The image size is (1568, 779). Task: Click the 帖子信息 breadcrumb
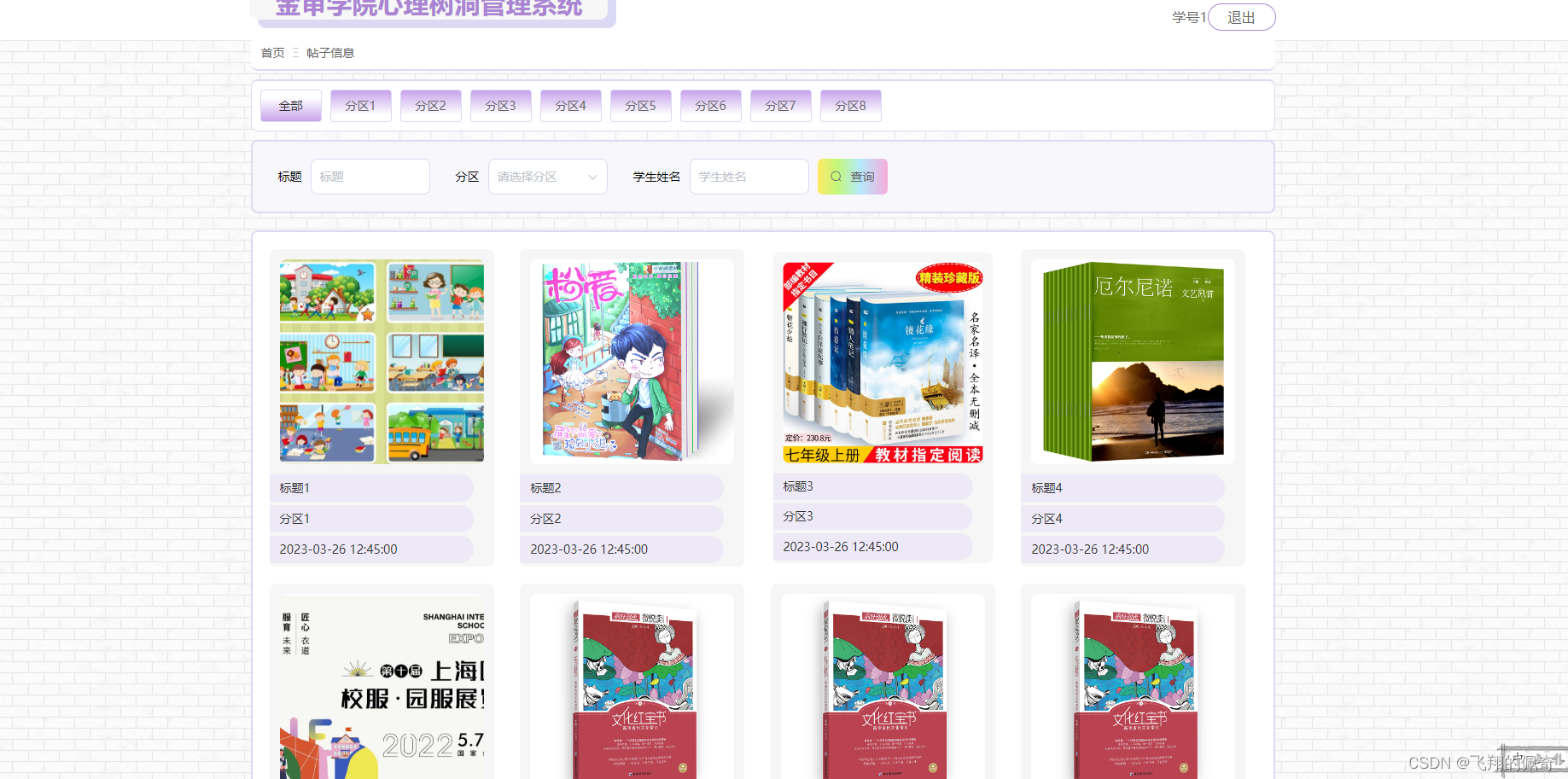point(330,53)
